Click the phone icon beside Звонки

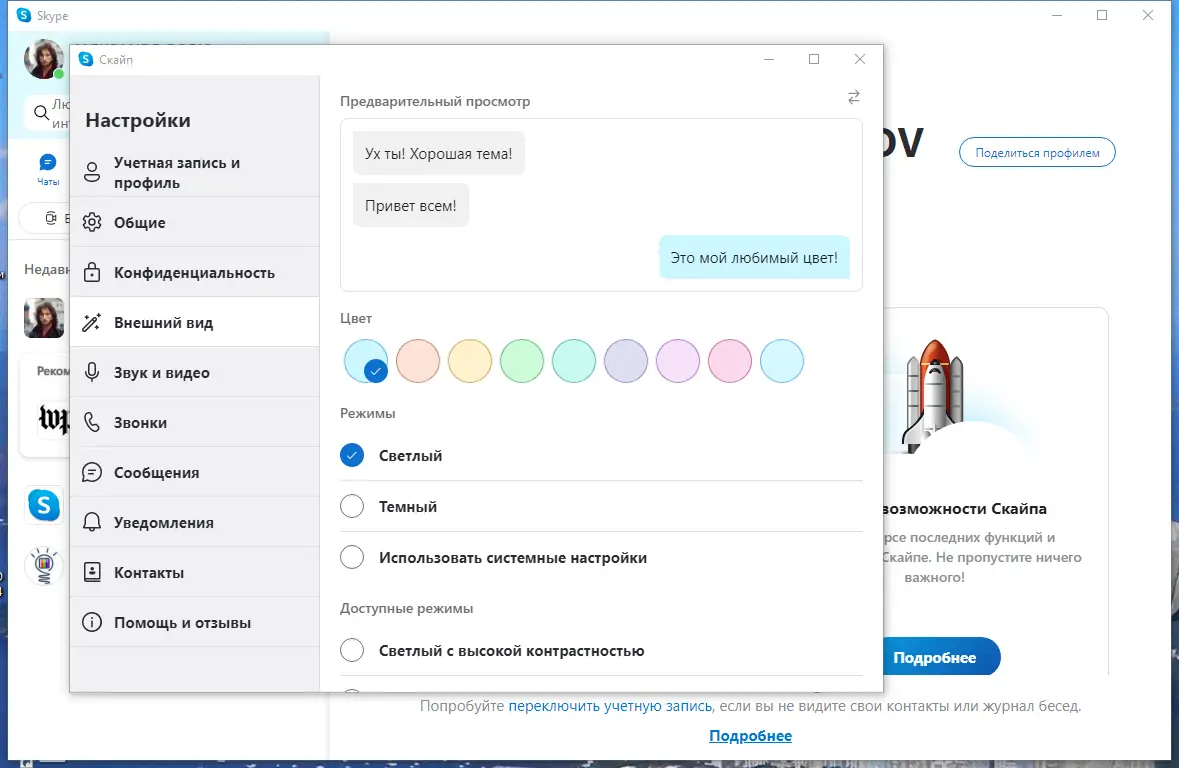92,422
